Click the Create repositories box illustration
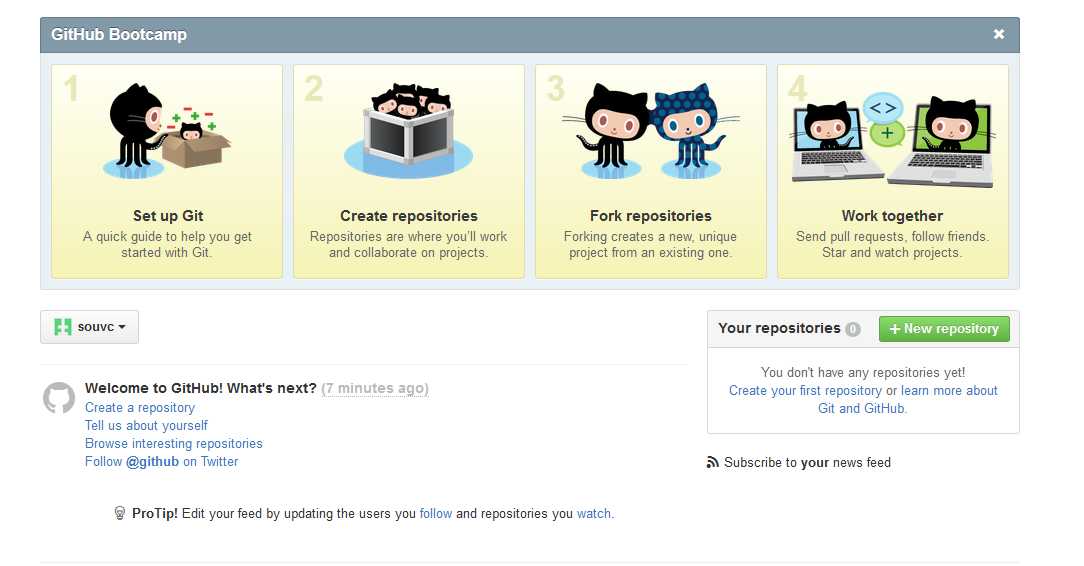 click(x=409, y=131)
